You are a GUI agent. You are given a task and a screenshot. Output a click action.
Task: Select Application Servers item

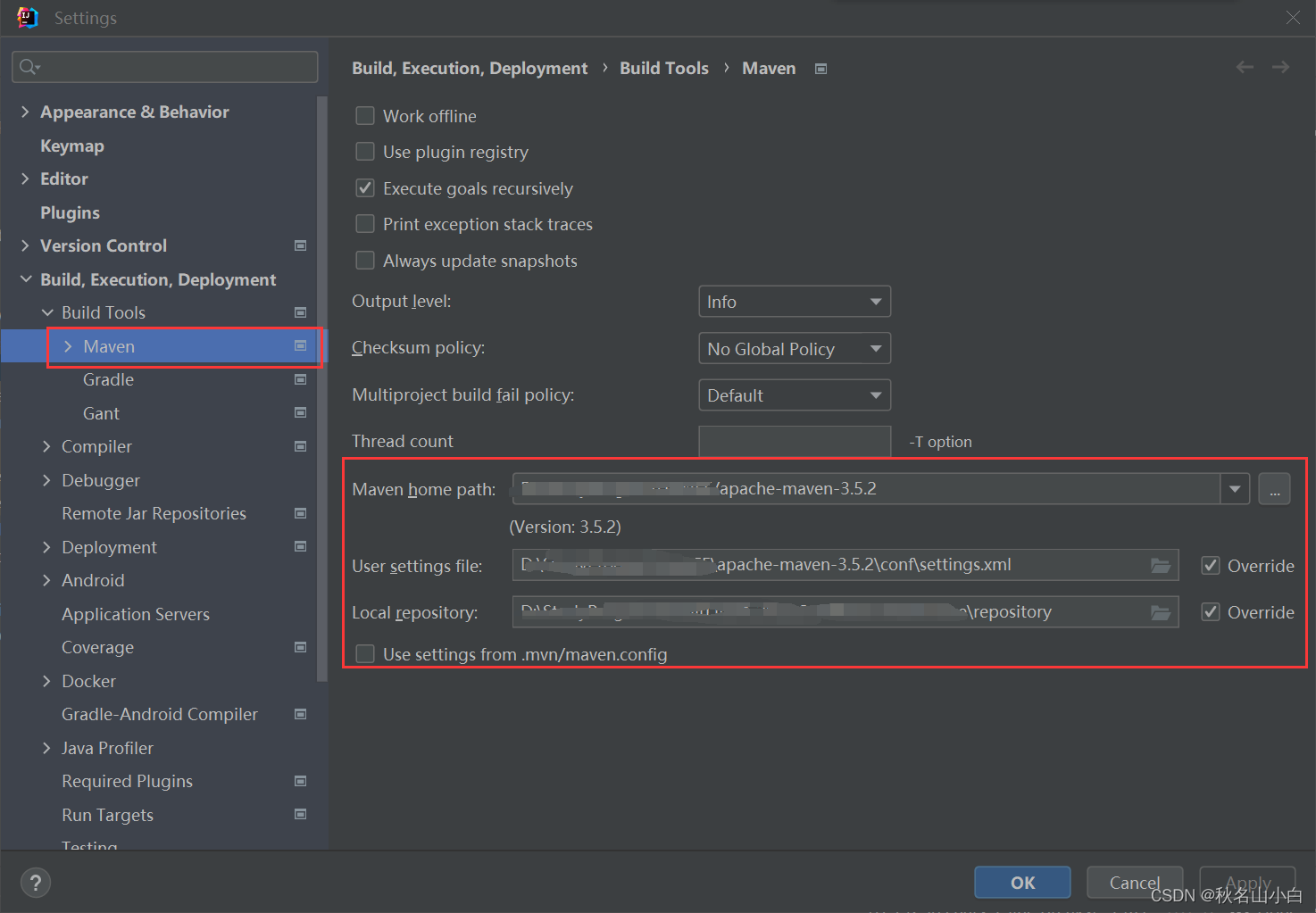(x=136, y=614)
